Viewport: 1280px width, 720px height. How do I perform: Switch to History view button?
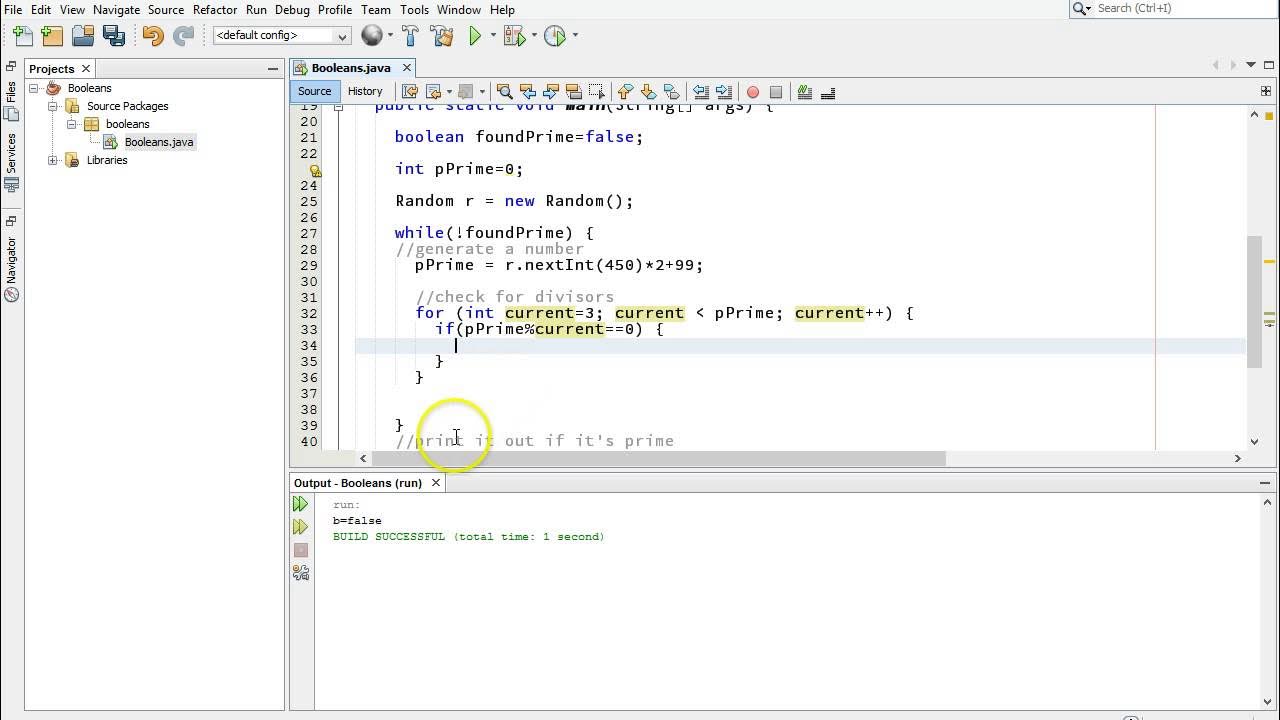(365, 91)
